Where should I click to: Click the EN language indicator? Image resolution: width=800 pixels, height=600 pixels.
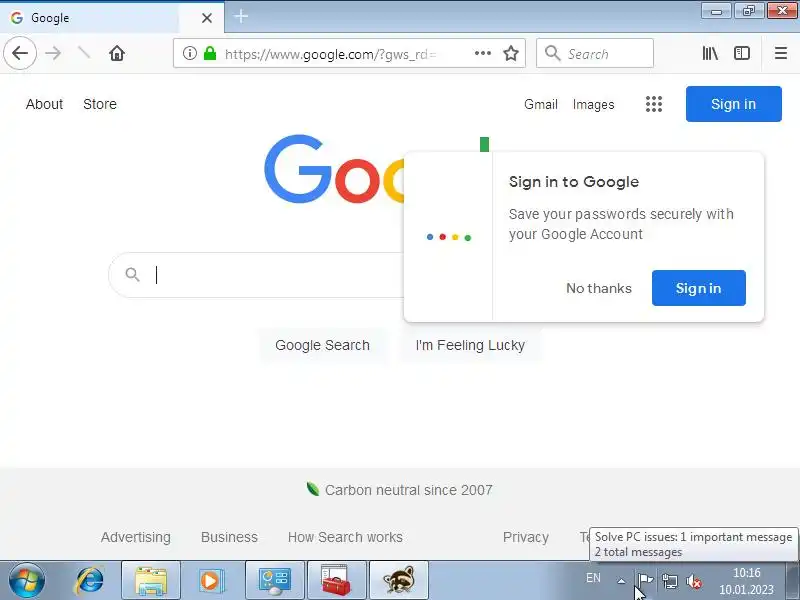click(x=593, y=578)
